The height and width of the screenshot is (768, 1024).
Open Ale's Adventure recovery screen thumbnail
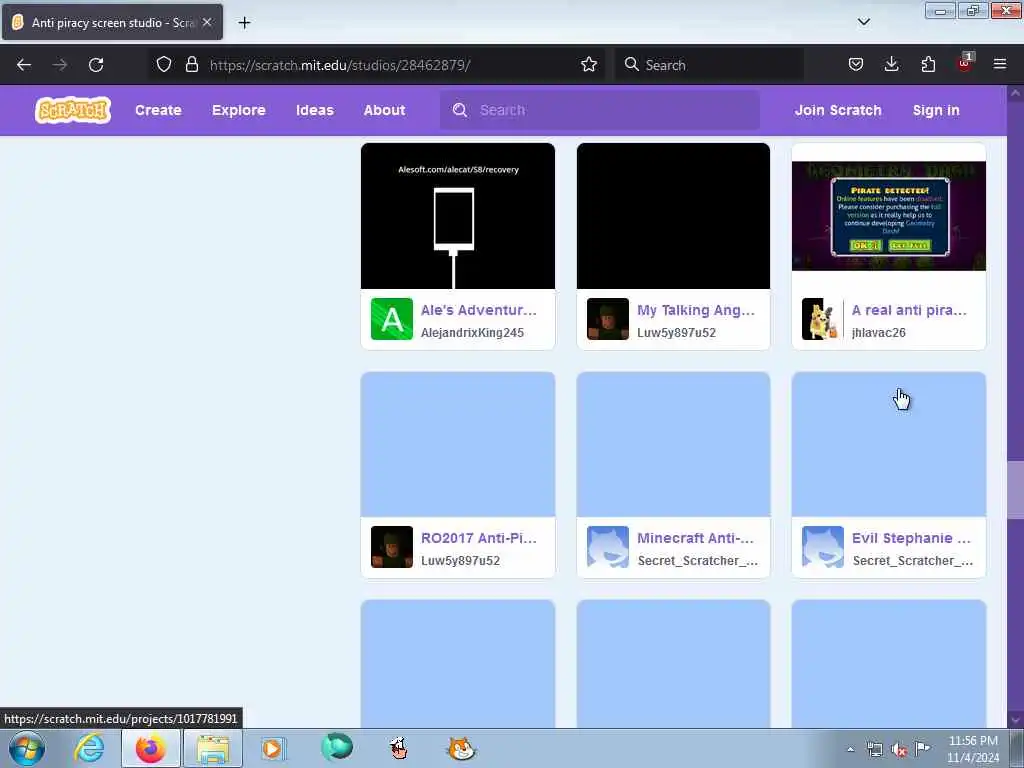(458, 216)
